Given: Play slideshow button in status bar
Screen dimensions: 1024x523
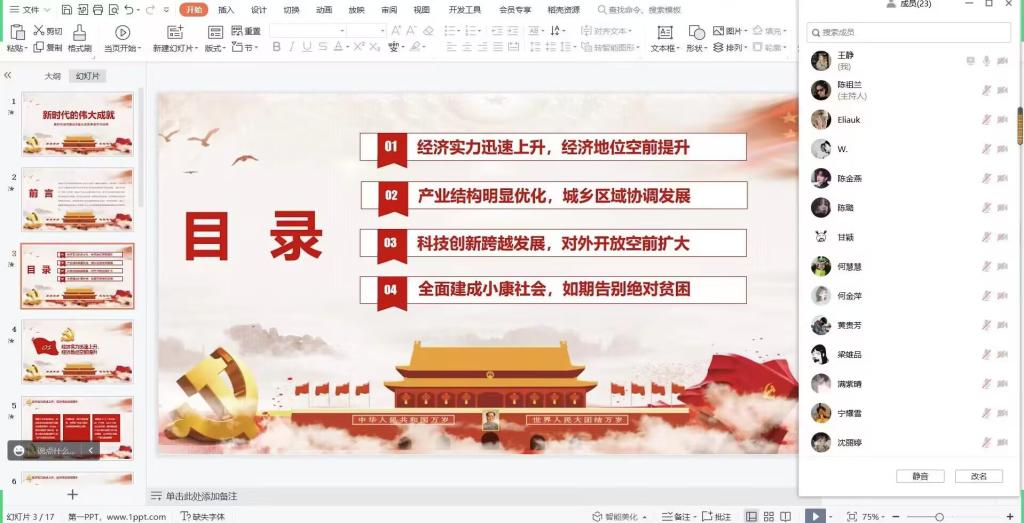Looking at the screenshot, I should 814,516.
